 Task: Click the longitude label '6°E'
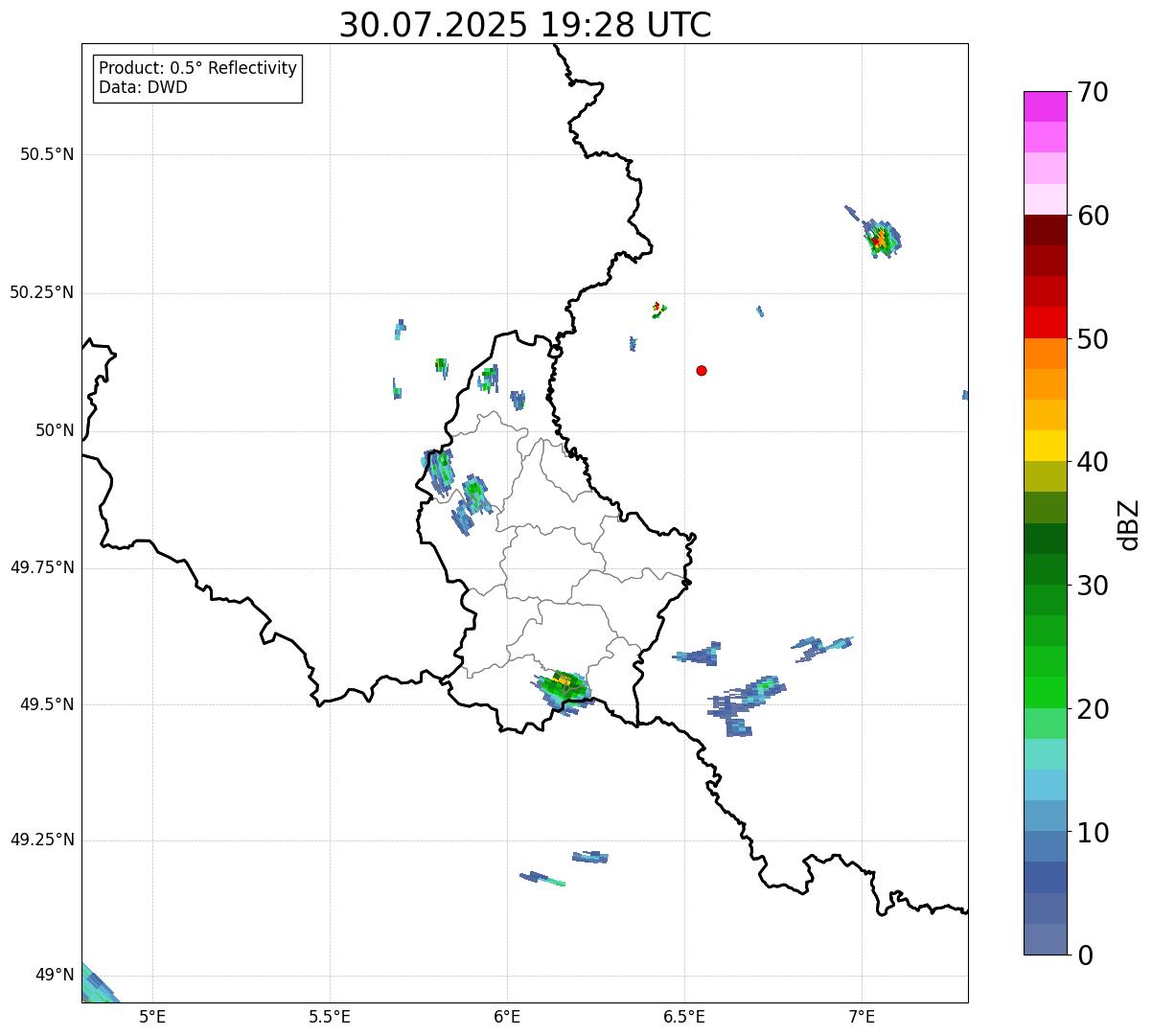click(507, 1017)
